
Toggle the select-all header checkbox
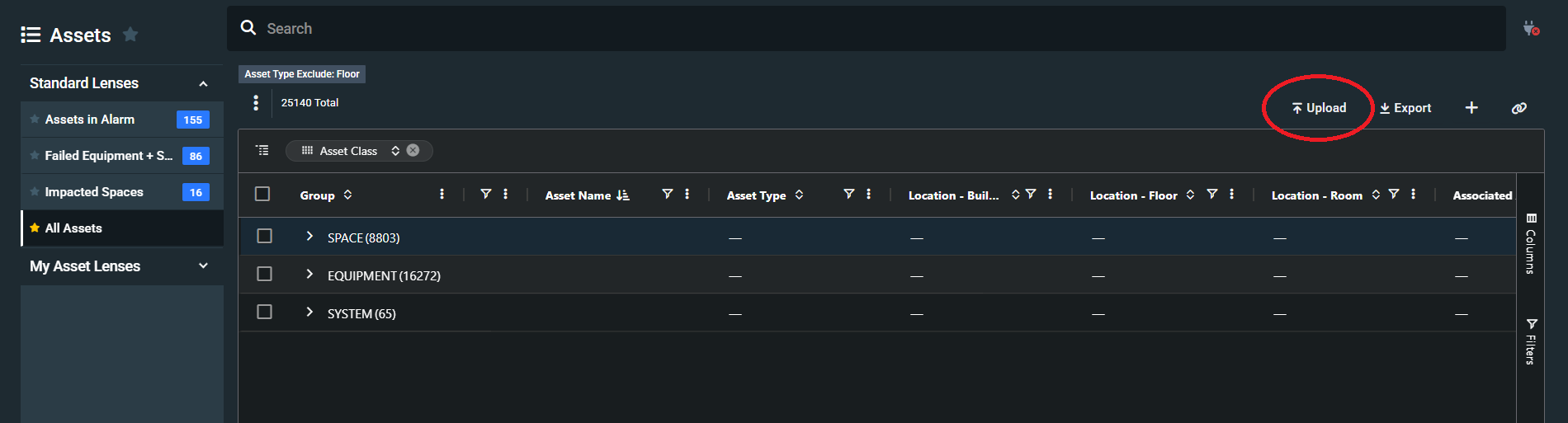click(262, 195)
